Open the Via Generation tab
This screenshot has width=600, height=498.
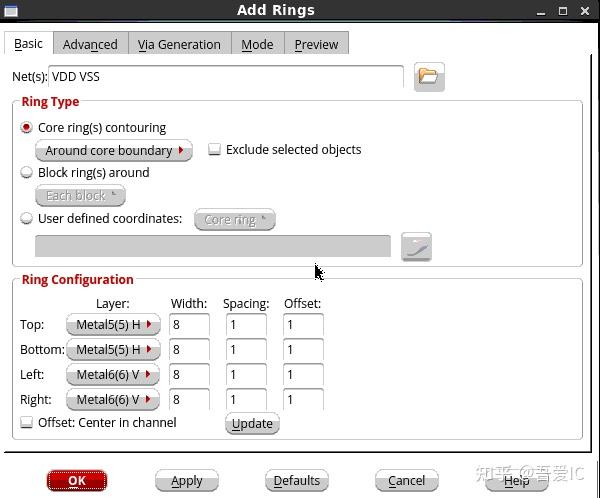(x=179, y=44)
